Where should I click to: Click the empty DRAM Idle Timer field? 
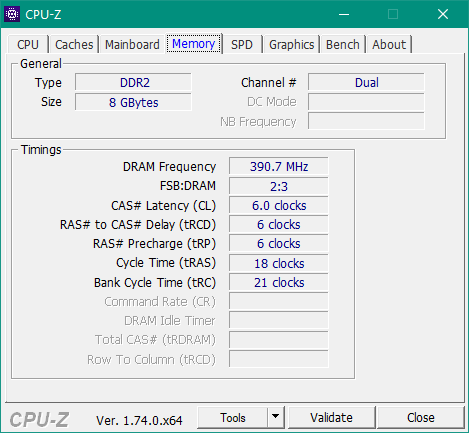279,320
